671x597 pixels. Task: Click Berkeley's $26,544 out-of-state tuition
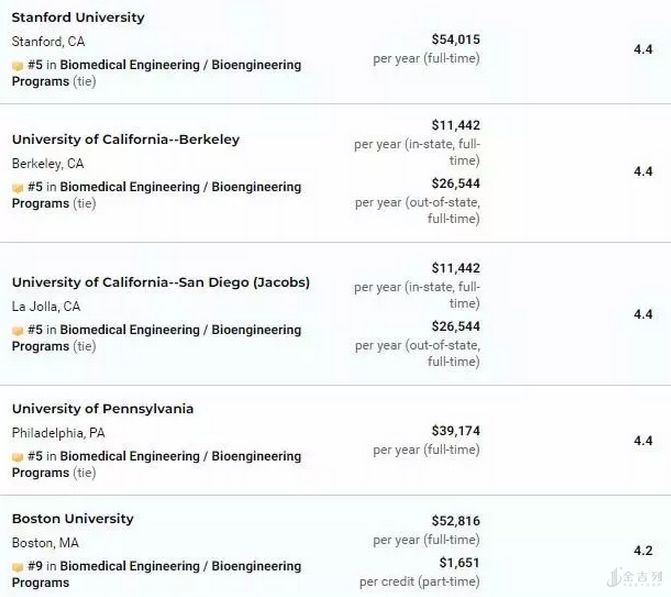pos(455,183)
